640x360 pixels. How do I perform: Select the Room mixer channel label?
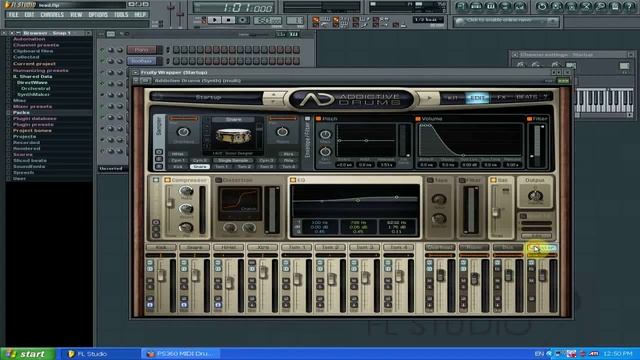point(474,247)
